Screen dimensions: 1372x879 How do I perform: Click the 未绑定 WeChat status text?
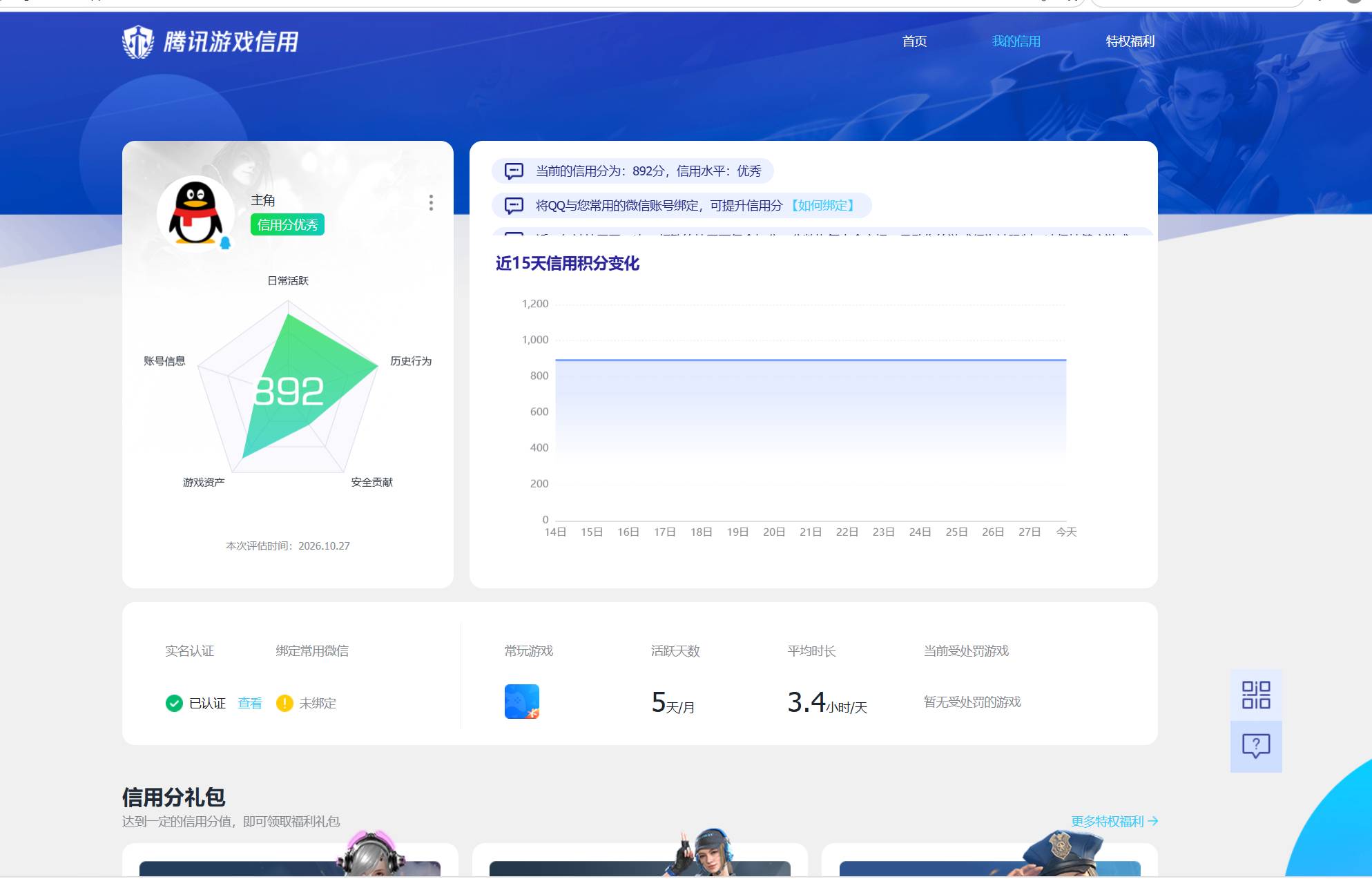pos(318,703)
